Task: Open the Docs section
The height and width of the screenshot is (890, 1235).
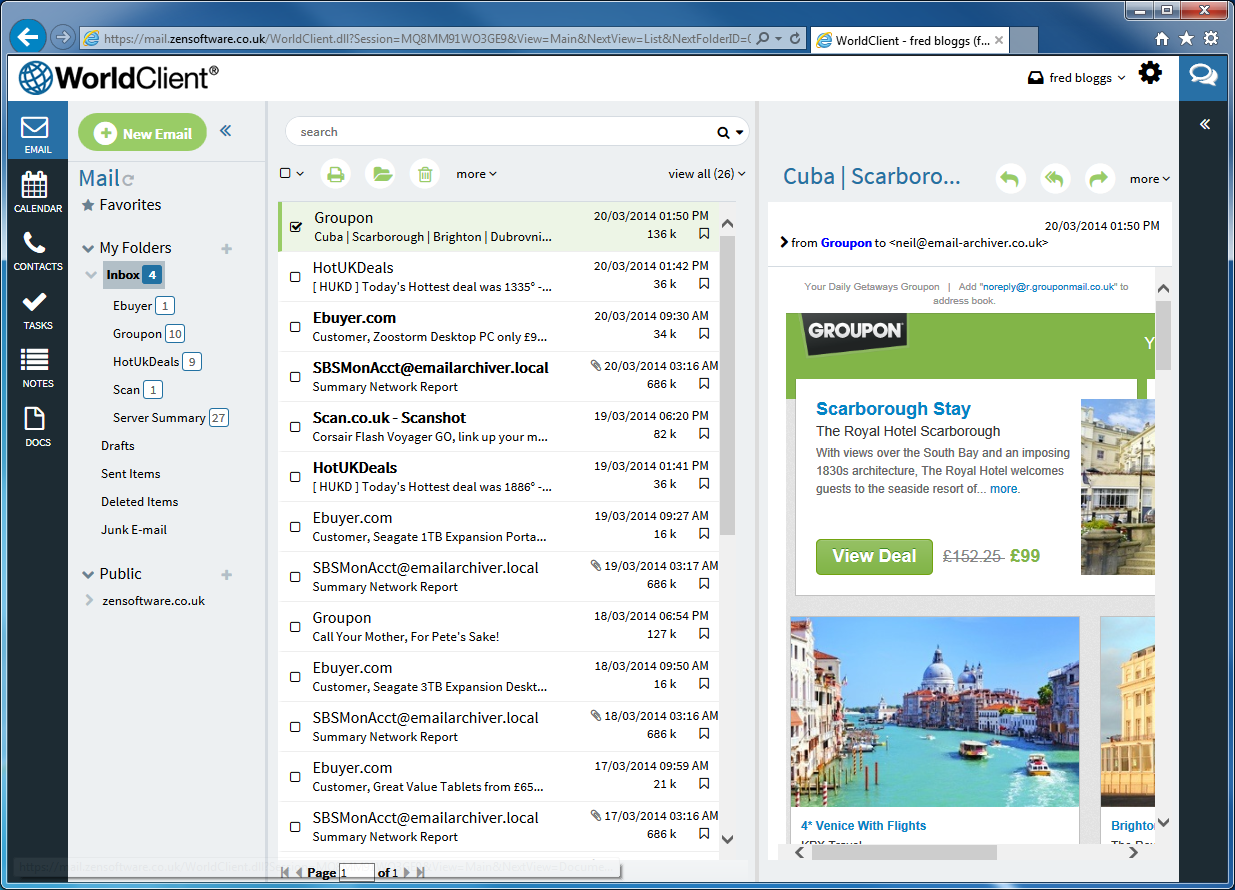Action: point(37,427)
